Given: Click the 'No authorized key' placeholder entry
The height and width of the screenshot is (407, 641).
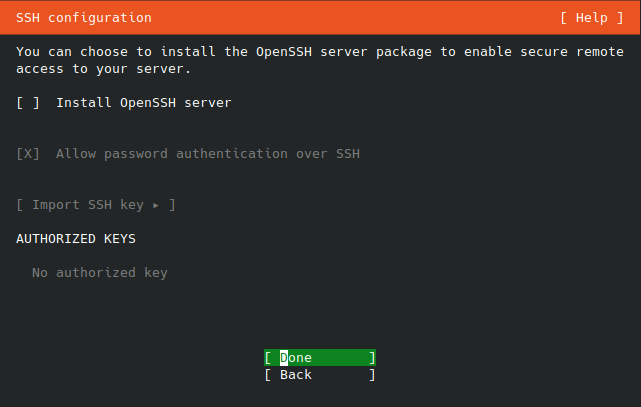Looking at the screenshot, I should point(100,273).
